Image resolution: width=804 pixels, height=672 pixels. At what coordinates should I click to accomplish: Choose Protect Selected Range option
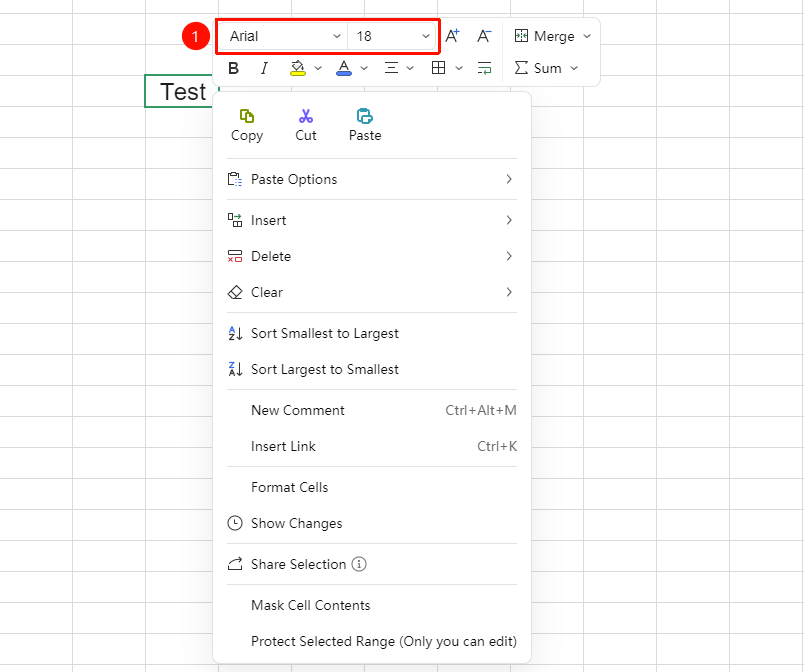coord(372,641)
